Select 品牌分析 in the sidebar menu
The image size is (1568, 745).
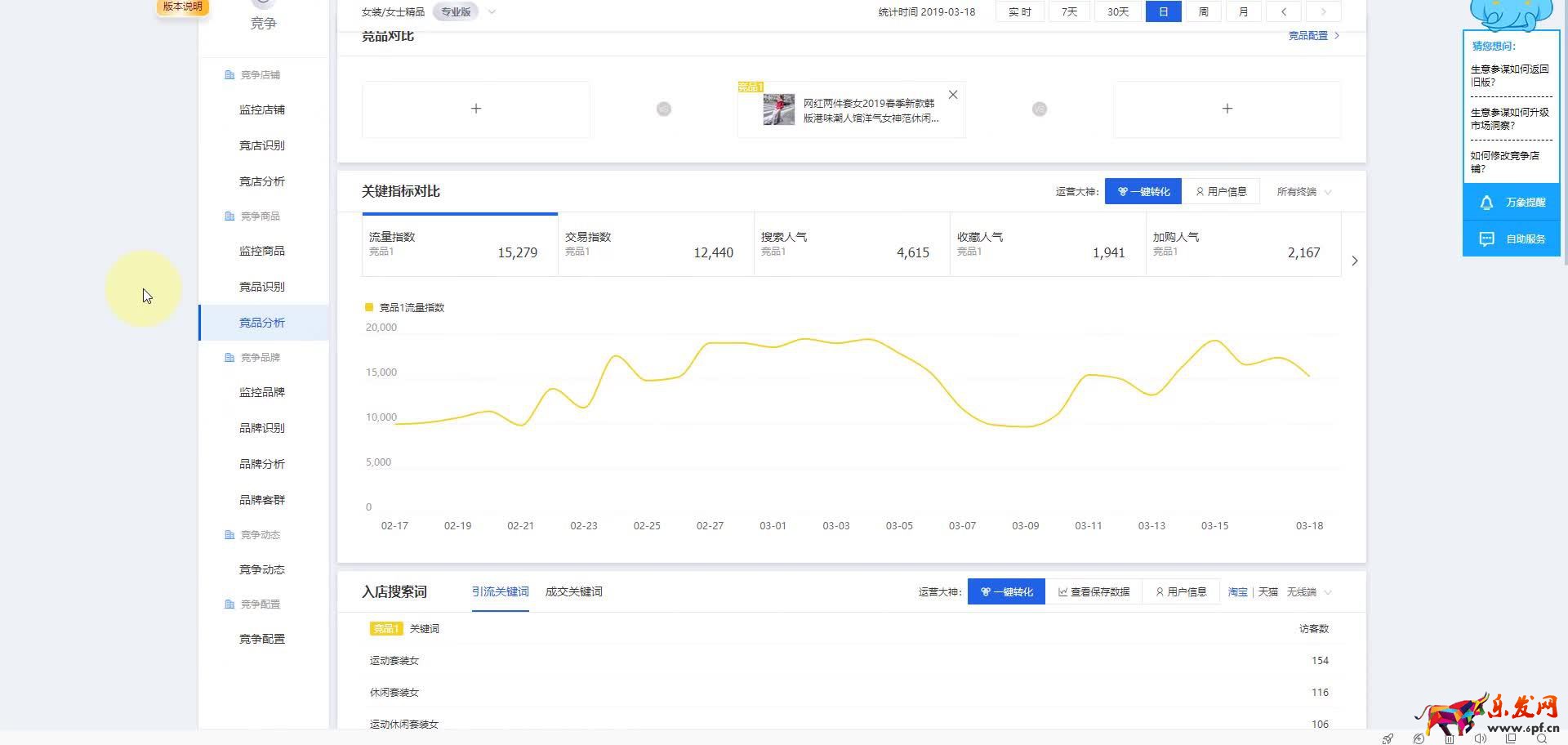tap(262, 463)
